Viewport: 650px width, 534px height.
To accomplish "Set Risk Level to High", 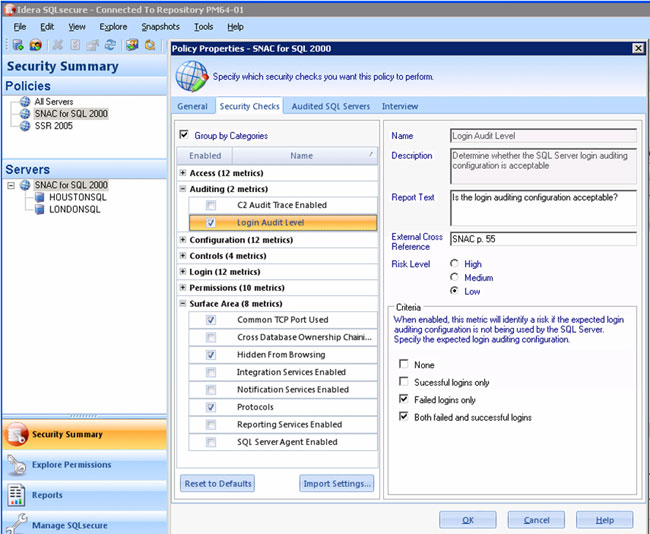I will 454,263.
